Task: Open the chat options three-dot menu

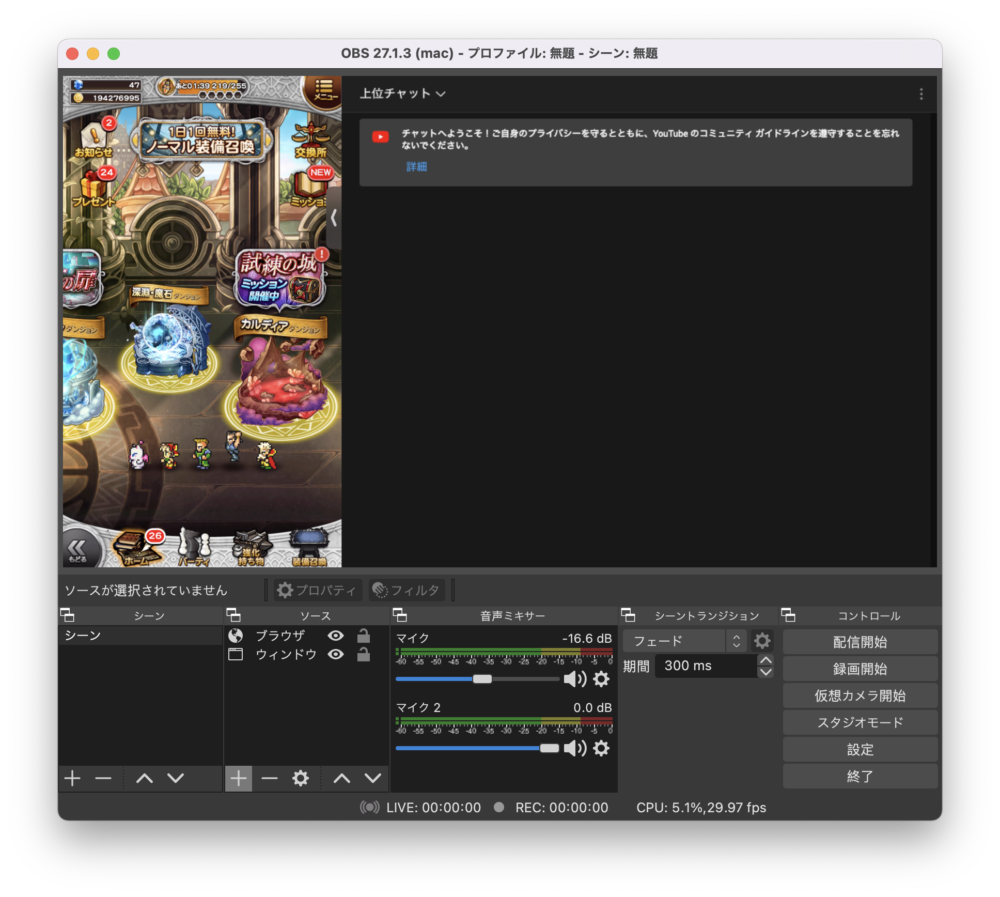Action: point(921,94)
